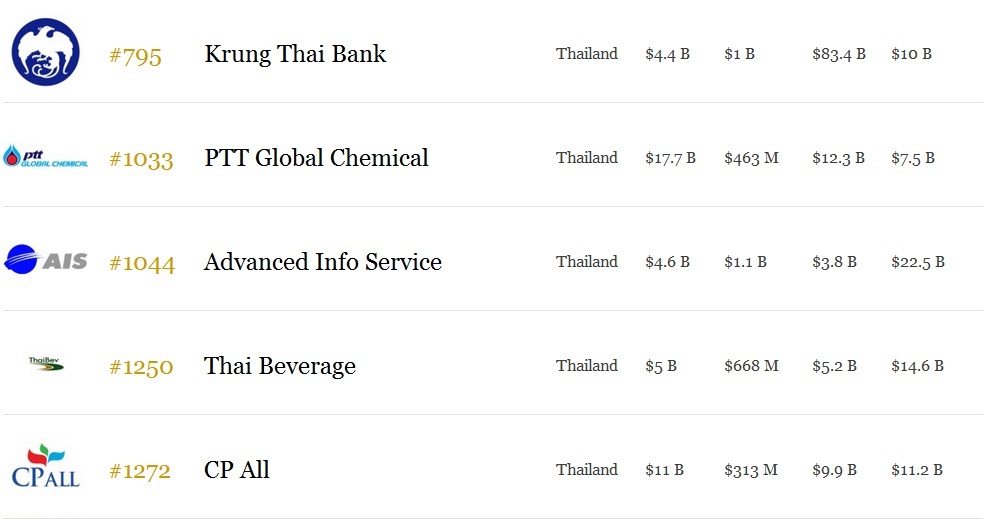This screenshot has height=519, width=990.
Task: Select rank number #1033
Action: point(141,160)
